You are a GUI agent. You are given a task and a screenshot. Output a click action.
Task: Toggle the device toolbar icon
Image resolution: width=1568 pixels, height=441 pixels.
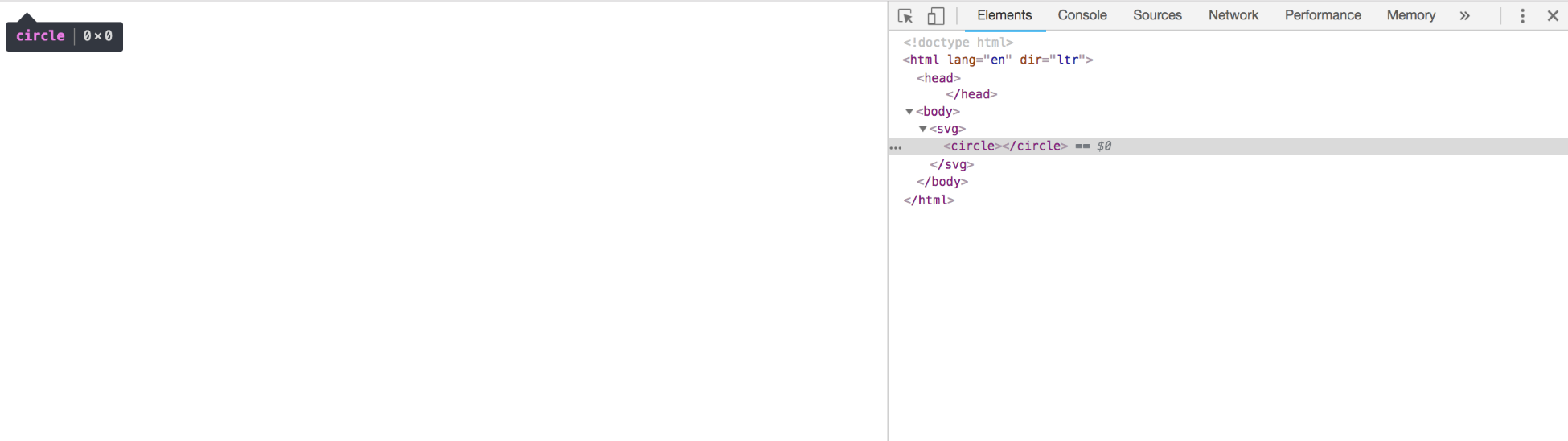(935, 16)
